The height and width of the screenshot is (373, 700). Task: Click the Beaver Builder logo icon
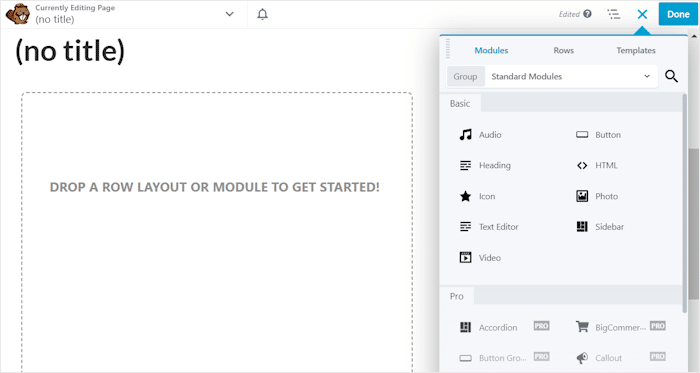point(17,14)
